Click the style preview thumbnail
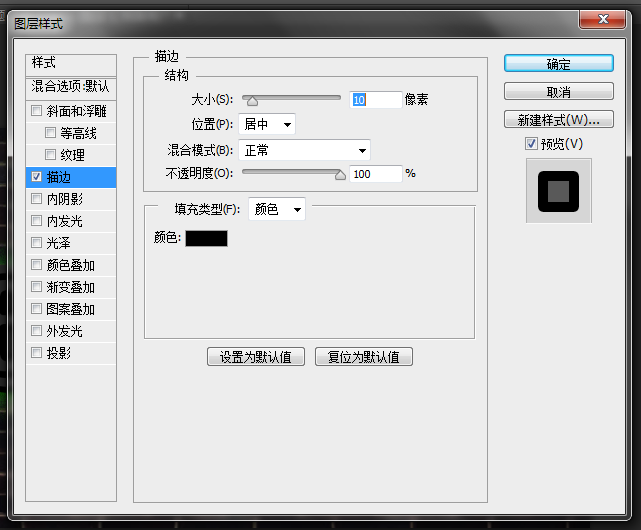641x530 pixels. click(558, 191)
